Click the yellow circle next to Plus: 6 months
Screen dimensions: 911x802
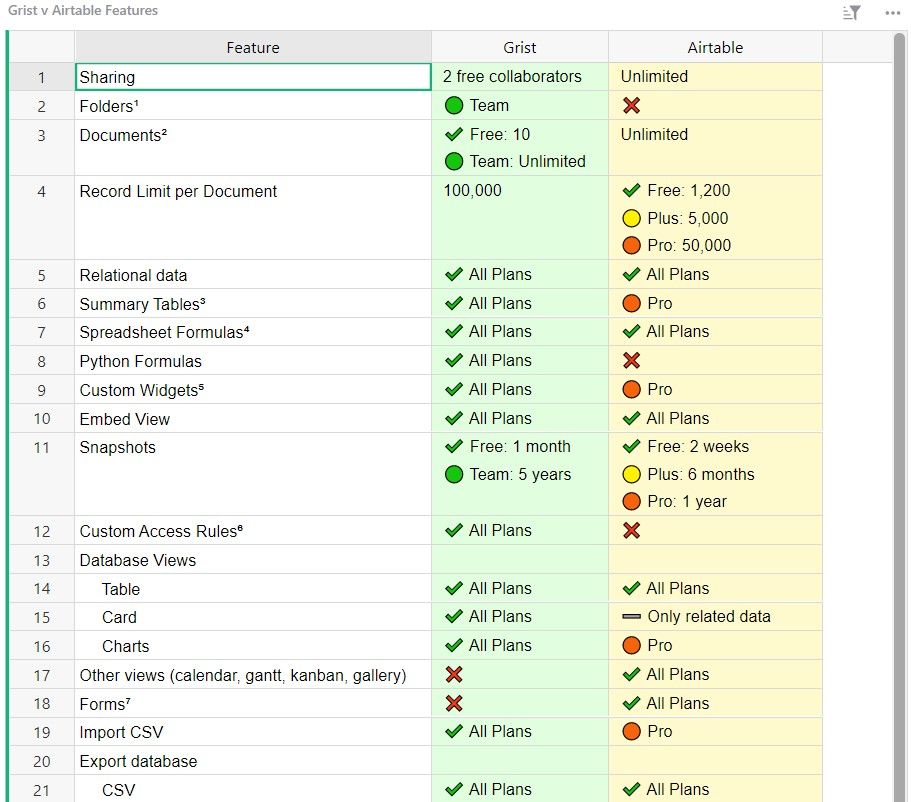(631, 474)
